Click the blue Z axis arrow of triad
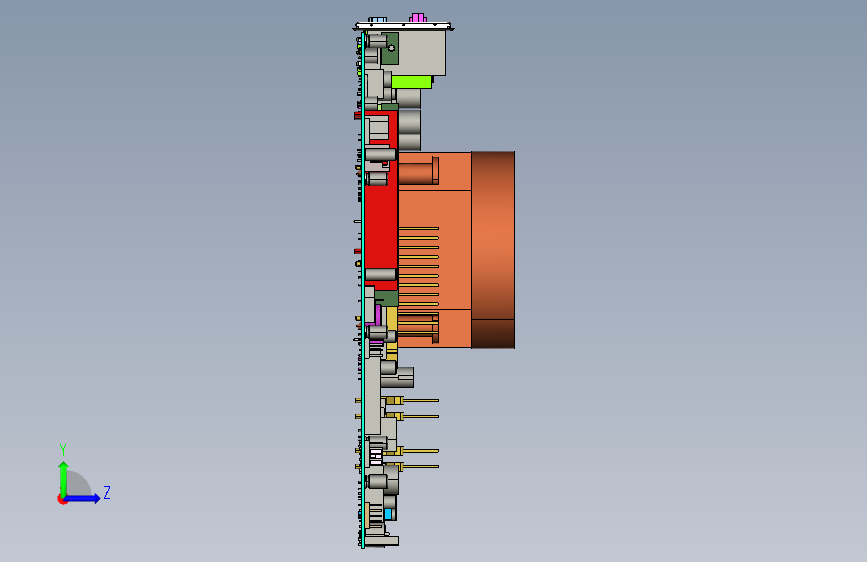 [x=83, y=498]
